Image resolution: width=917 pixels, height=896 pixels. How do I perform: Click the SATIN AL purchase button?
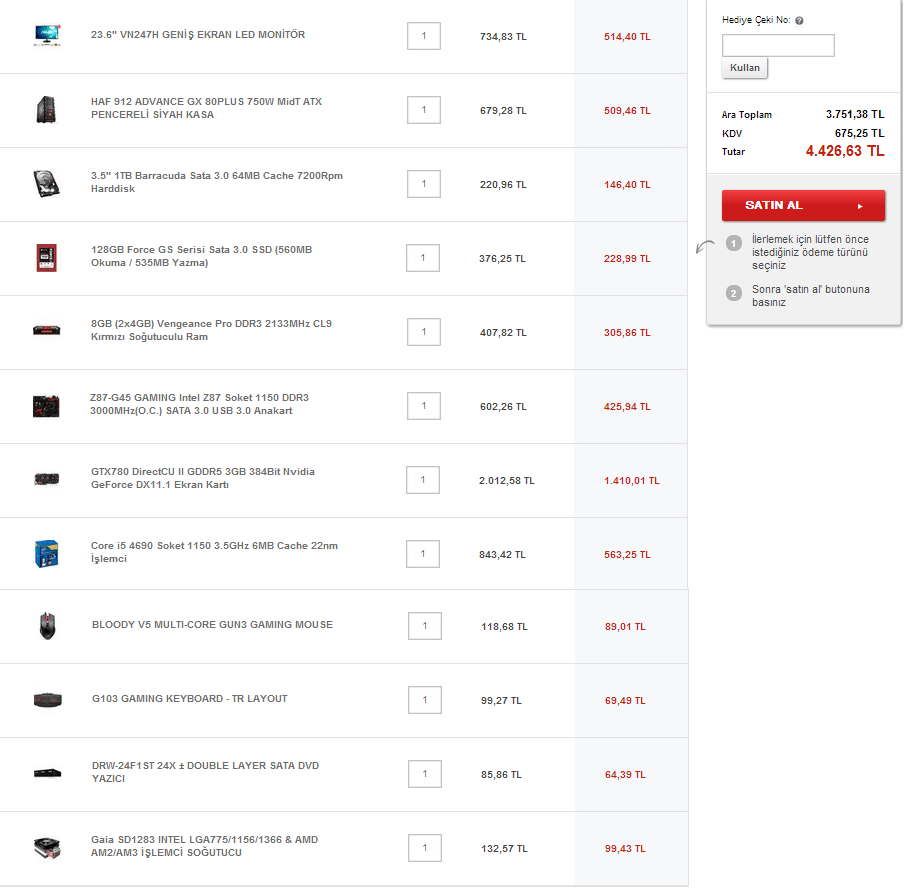803,205
